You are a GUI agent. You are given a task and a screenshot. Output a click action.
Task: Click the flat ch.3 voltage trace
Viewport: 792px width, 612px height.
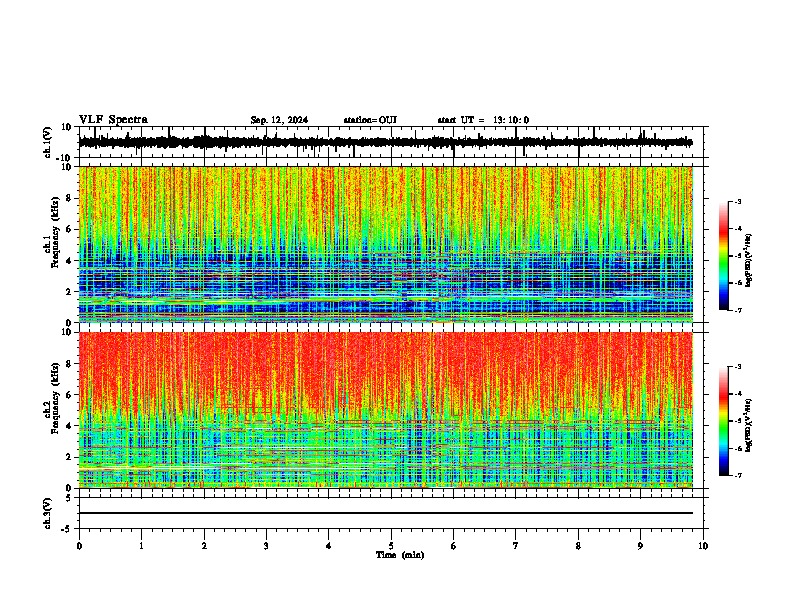tap(385, 513)
